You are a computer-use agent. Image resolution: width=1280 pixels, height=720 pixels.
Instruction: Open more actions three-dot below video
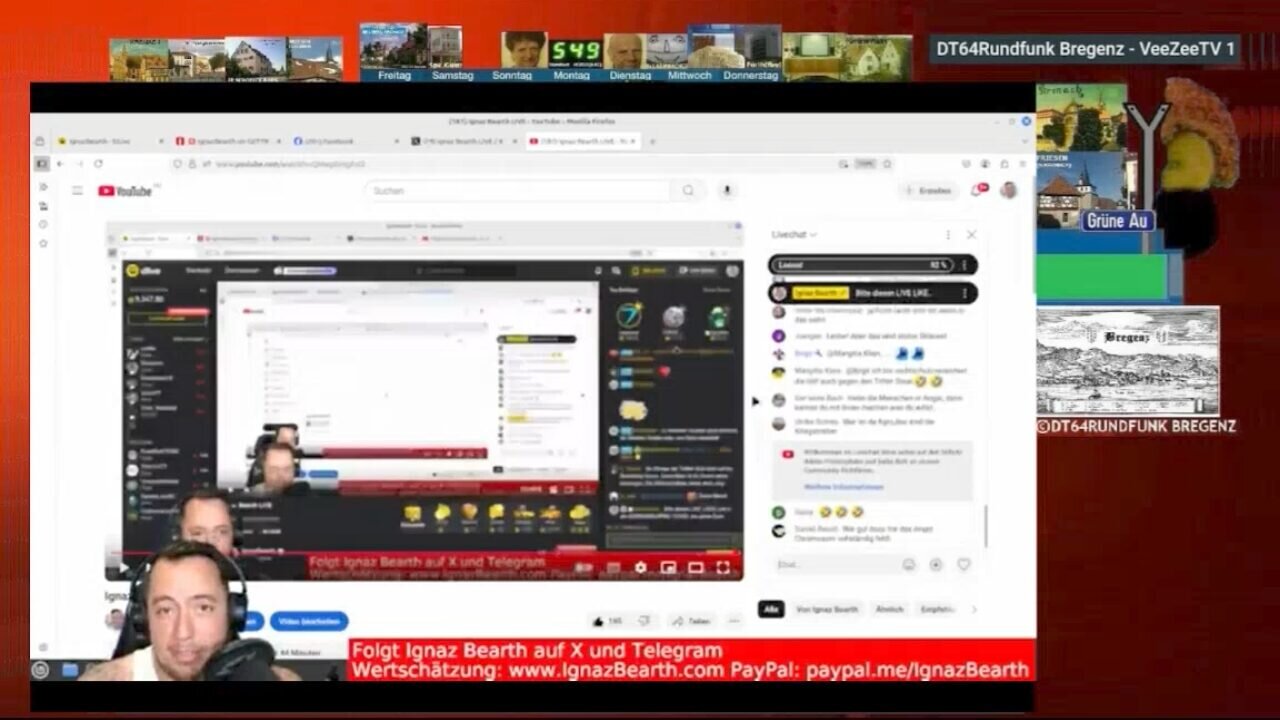point(735,621)
